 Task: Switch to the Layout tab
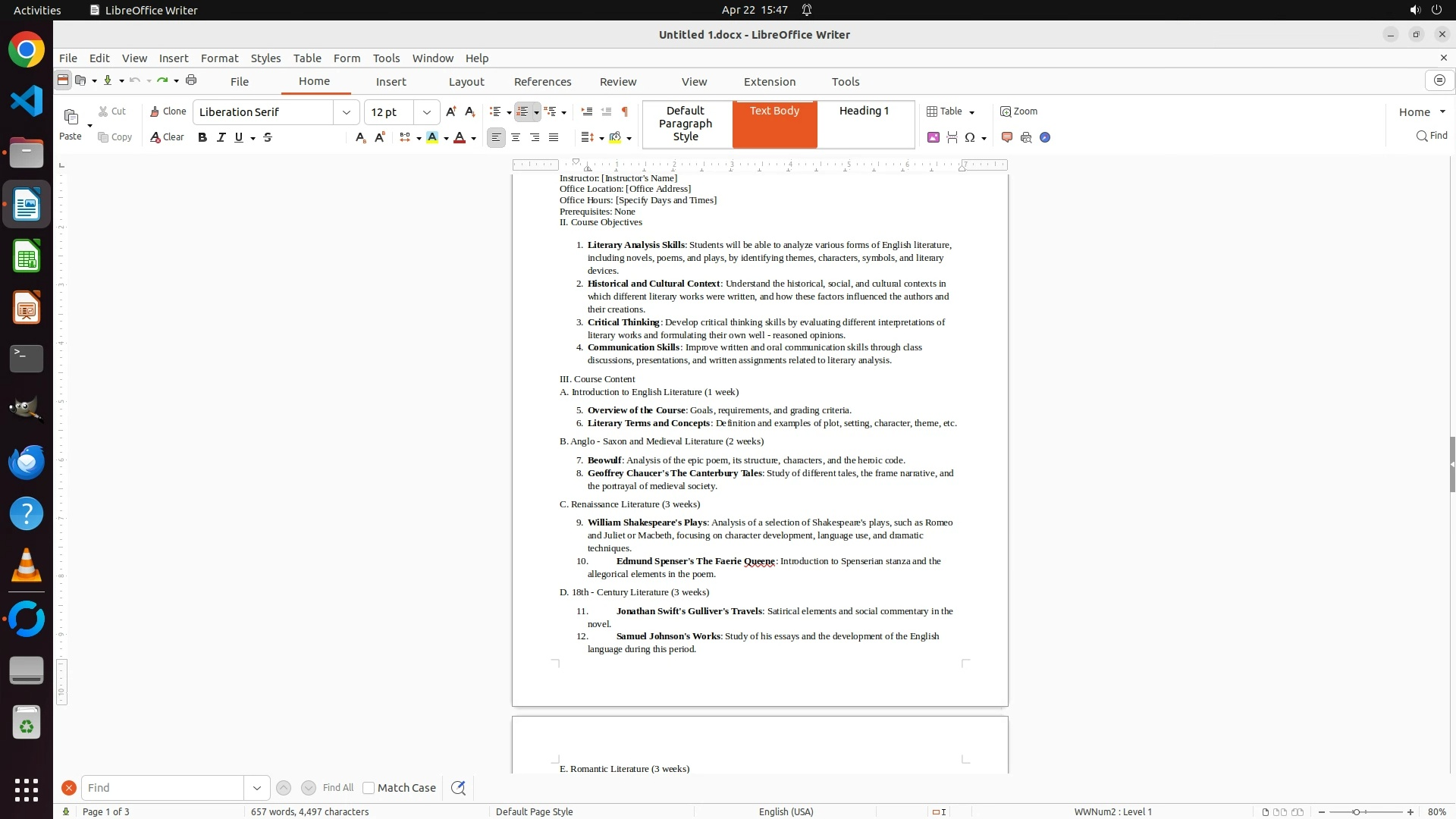click(466, 82)
